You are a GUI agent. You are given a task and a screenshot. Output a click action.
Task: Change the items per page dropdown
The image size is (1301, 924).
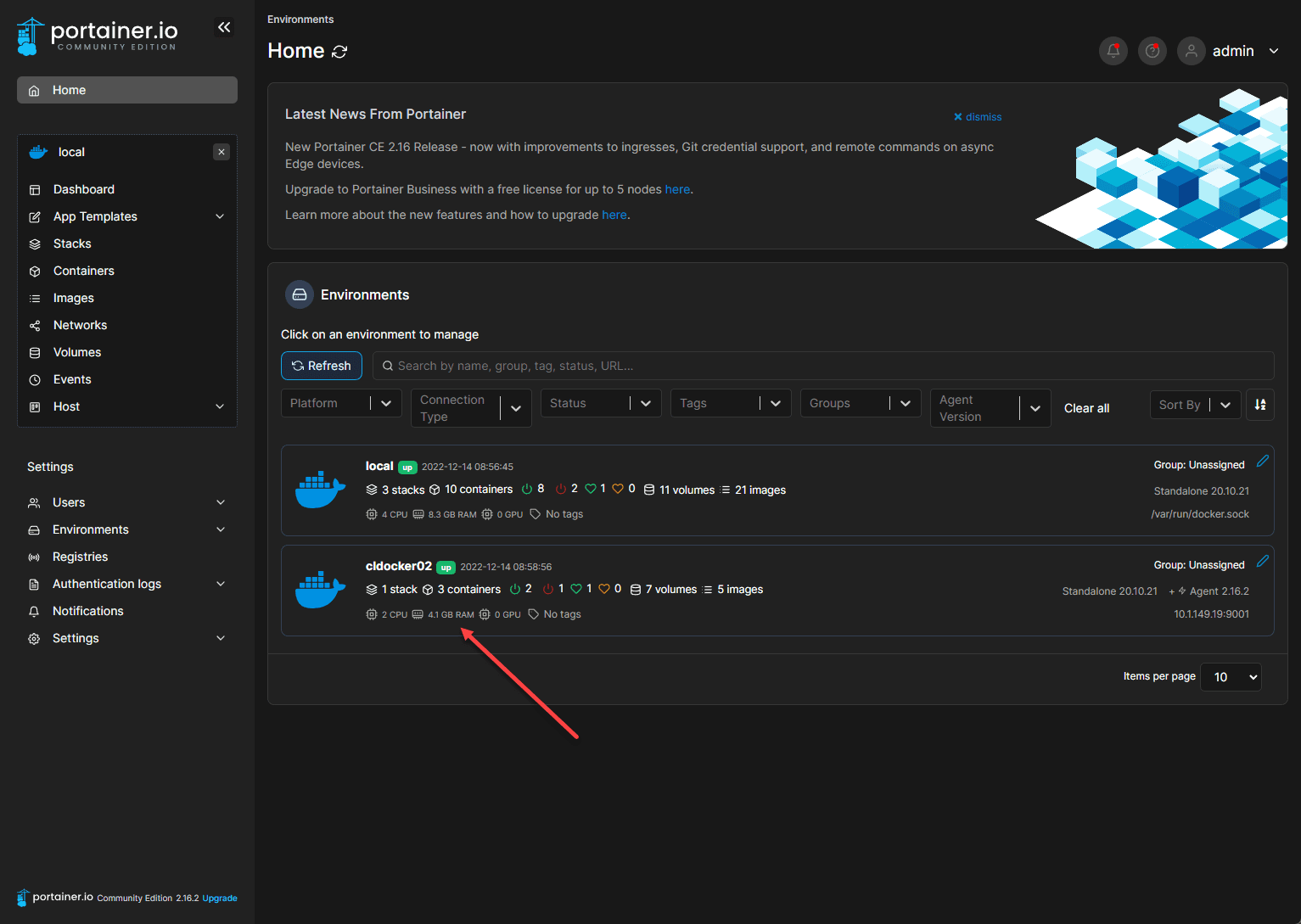pos(1231,677)
